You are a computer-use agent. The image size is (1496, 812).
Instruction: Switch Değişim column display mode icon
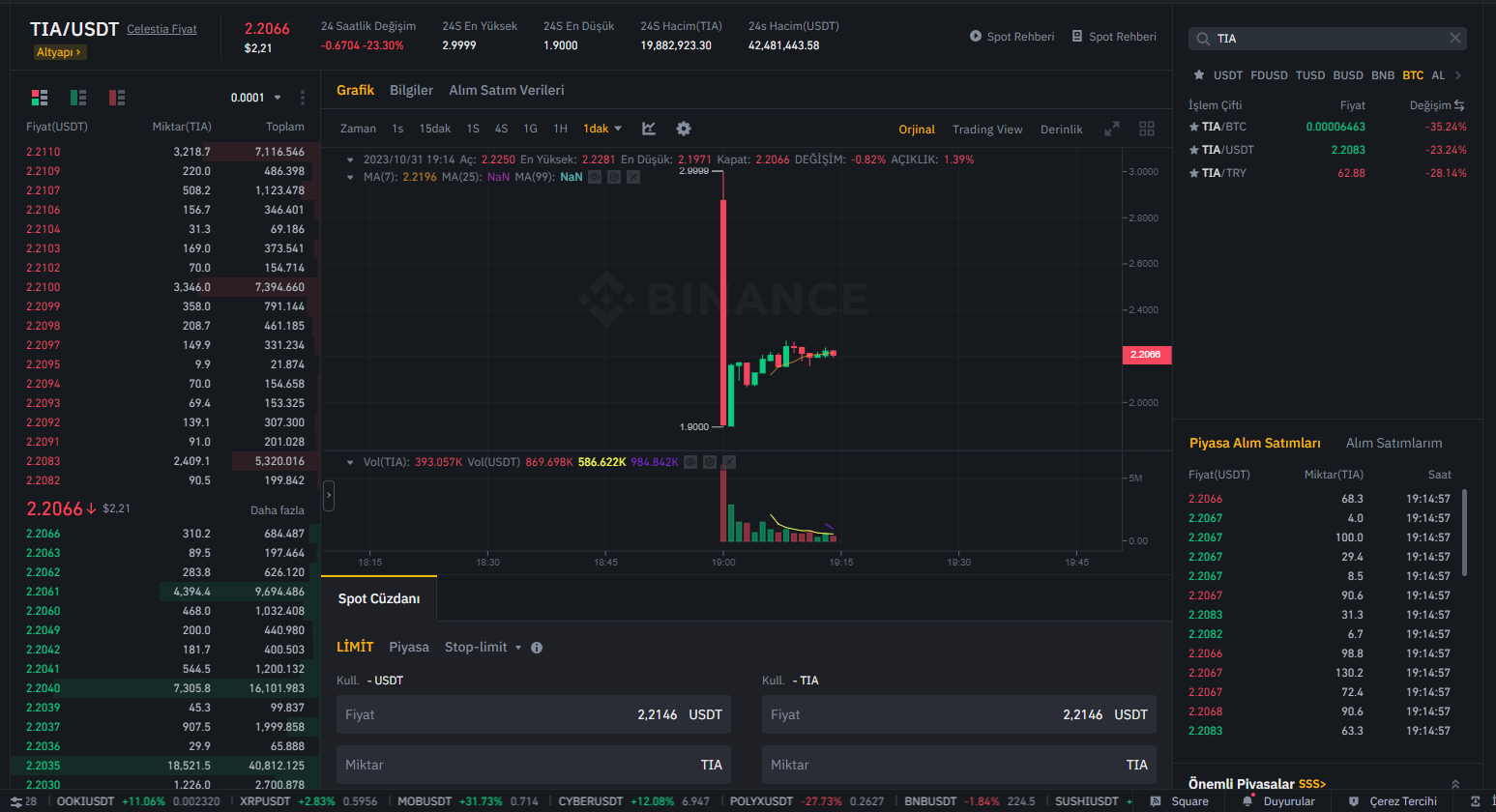pos(1459,105)
